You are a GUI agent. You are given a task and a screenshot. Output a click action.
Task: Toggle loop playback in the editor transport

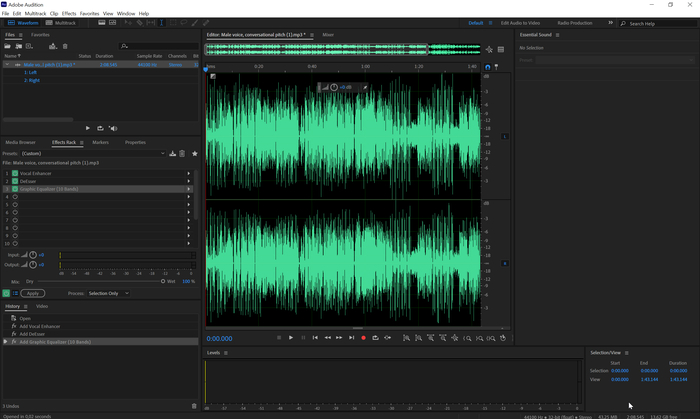click(x=375, y=338)
